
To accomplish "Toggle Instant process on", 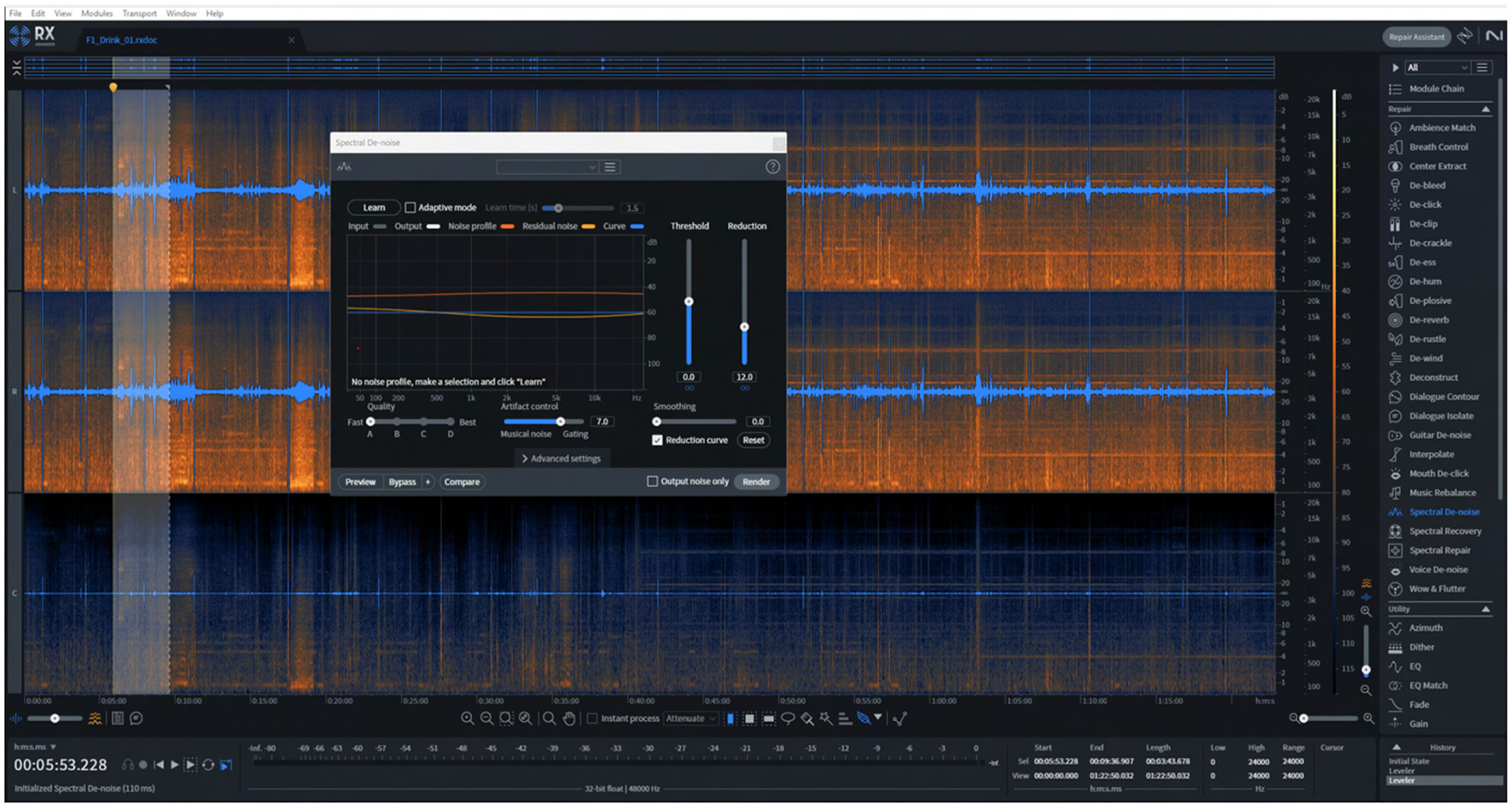I will tap(592, 718).
